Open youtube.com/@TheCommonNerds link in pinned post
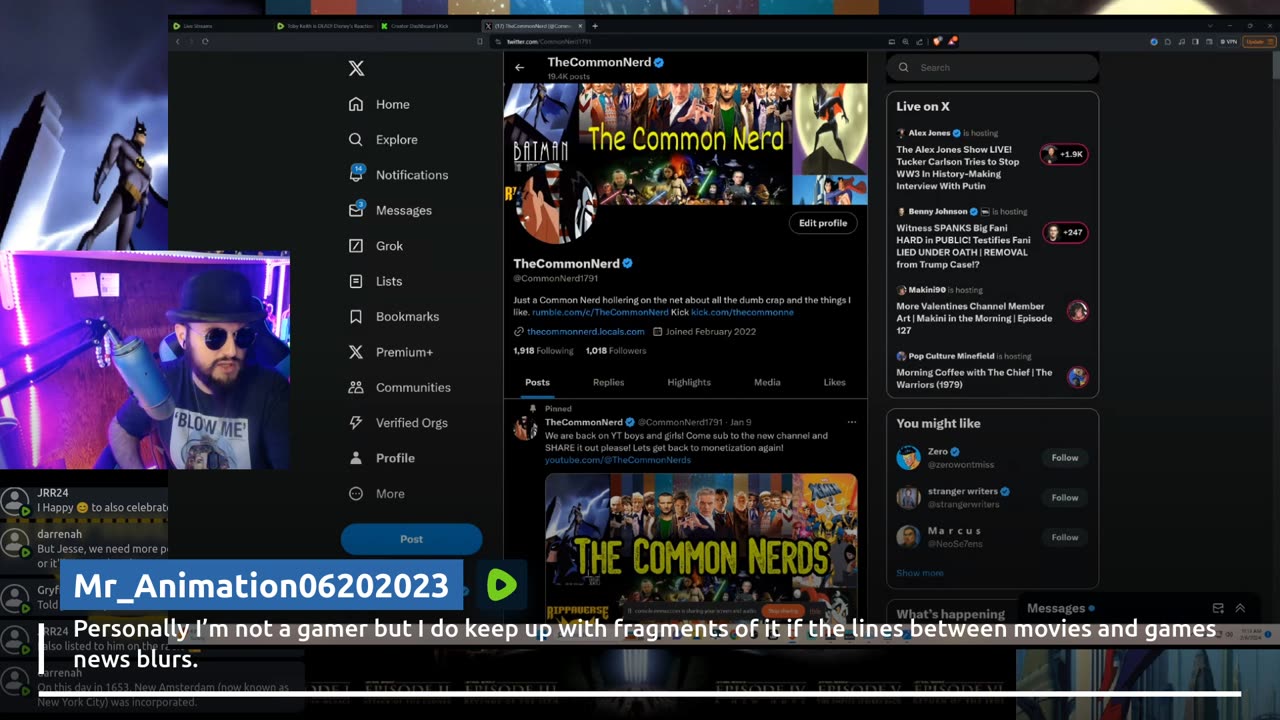1280x720 pixels. point(618,460)
